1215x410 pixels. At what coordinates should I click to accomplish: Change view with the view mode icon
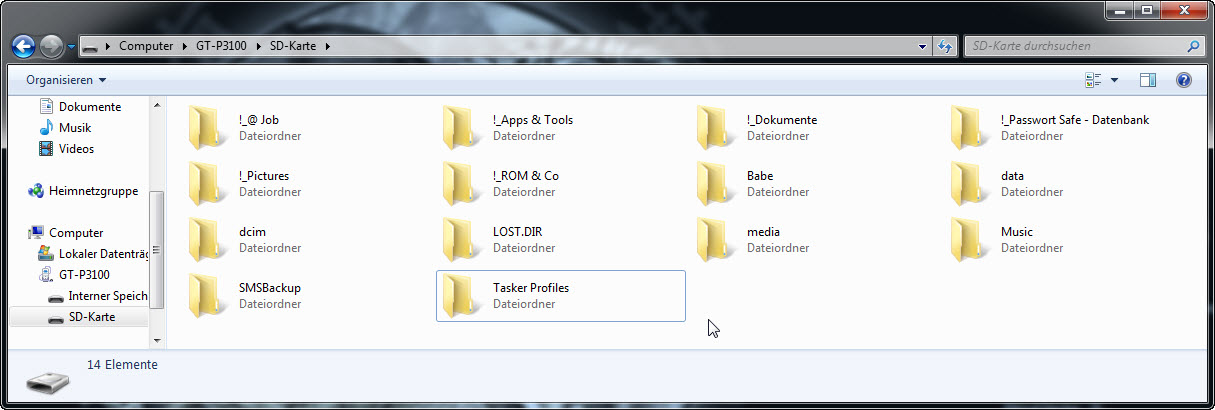1093,80
